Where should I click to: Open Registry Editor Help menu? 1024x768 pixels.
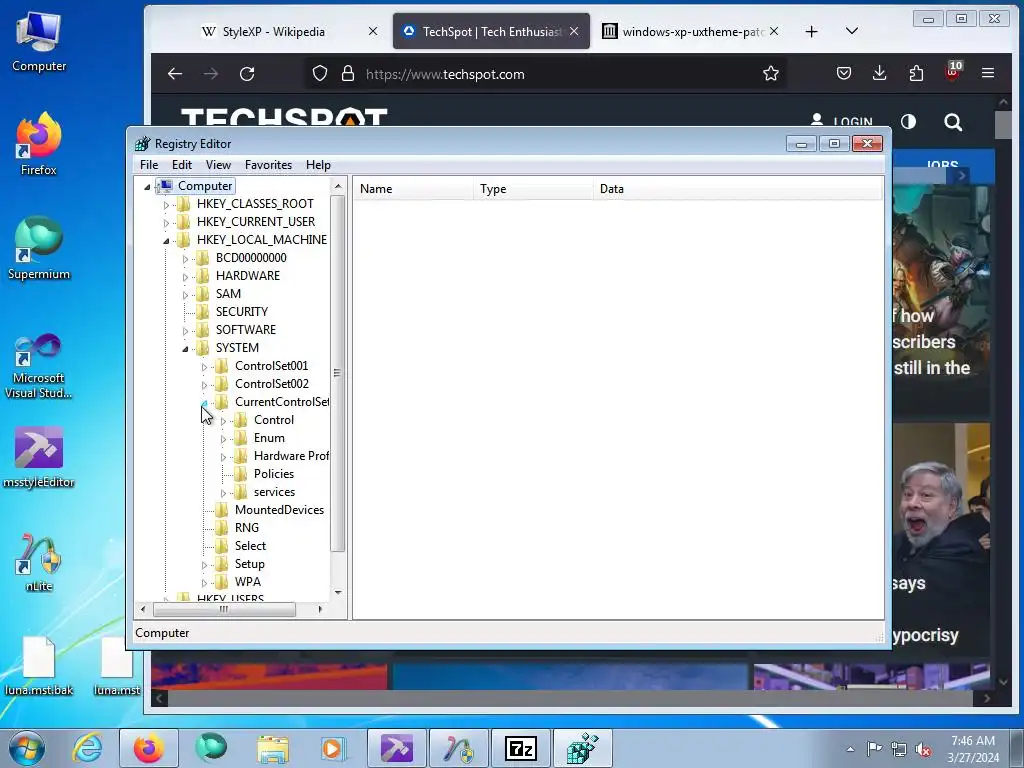318,165
